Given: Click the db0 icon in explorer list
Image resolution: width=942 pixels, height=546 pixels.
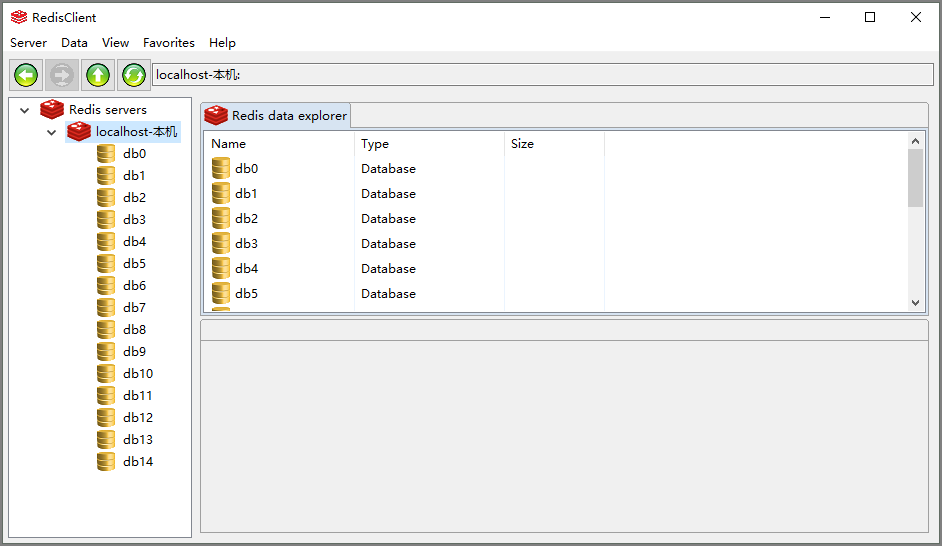Looking at the screenshot, I should click(220, 168).
